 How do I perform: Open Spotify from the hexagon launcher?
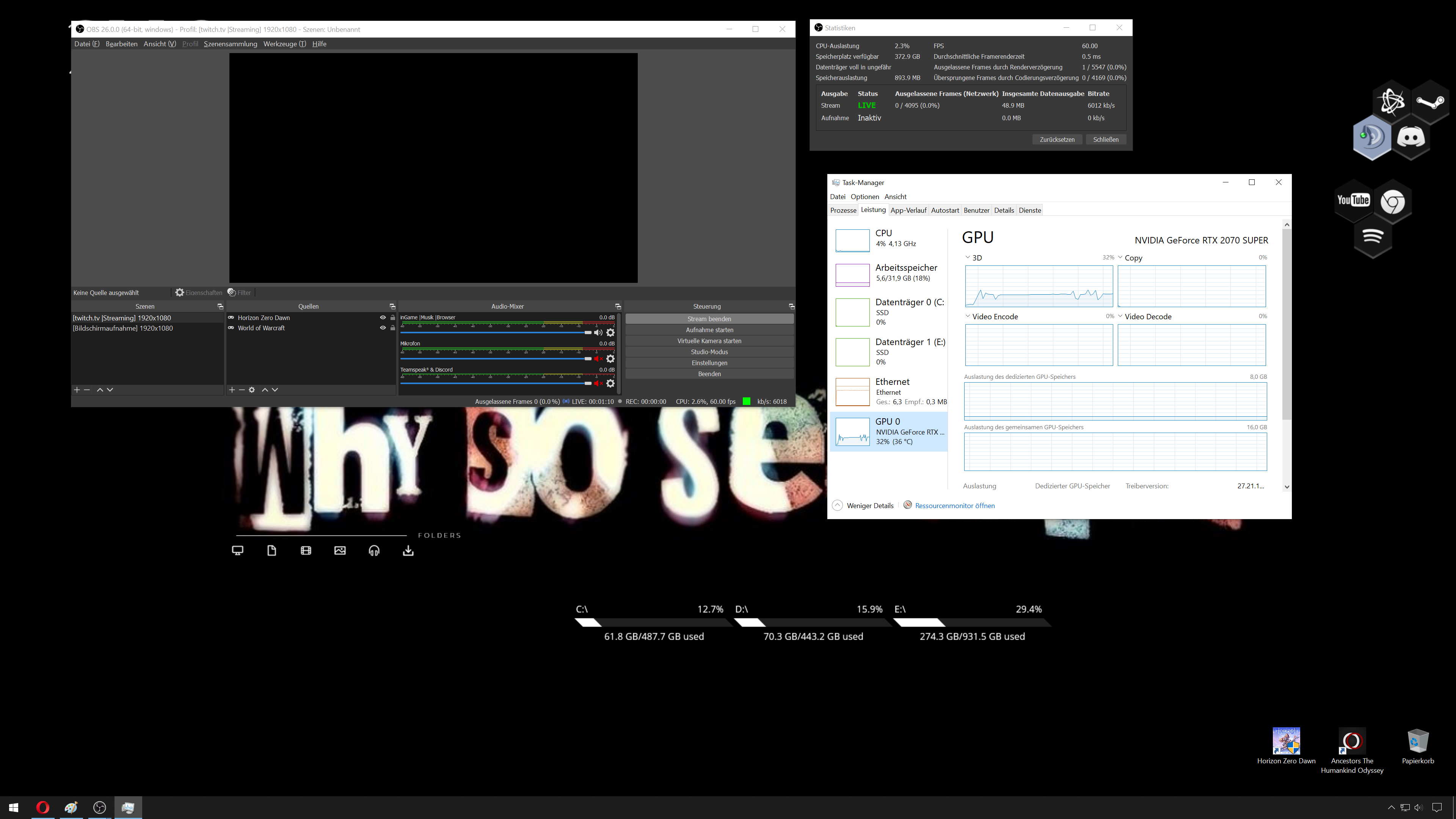point(1373,236)
